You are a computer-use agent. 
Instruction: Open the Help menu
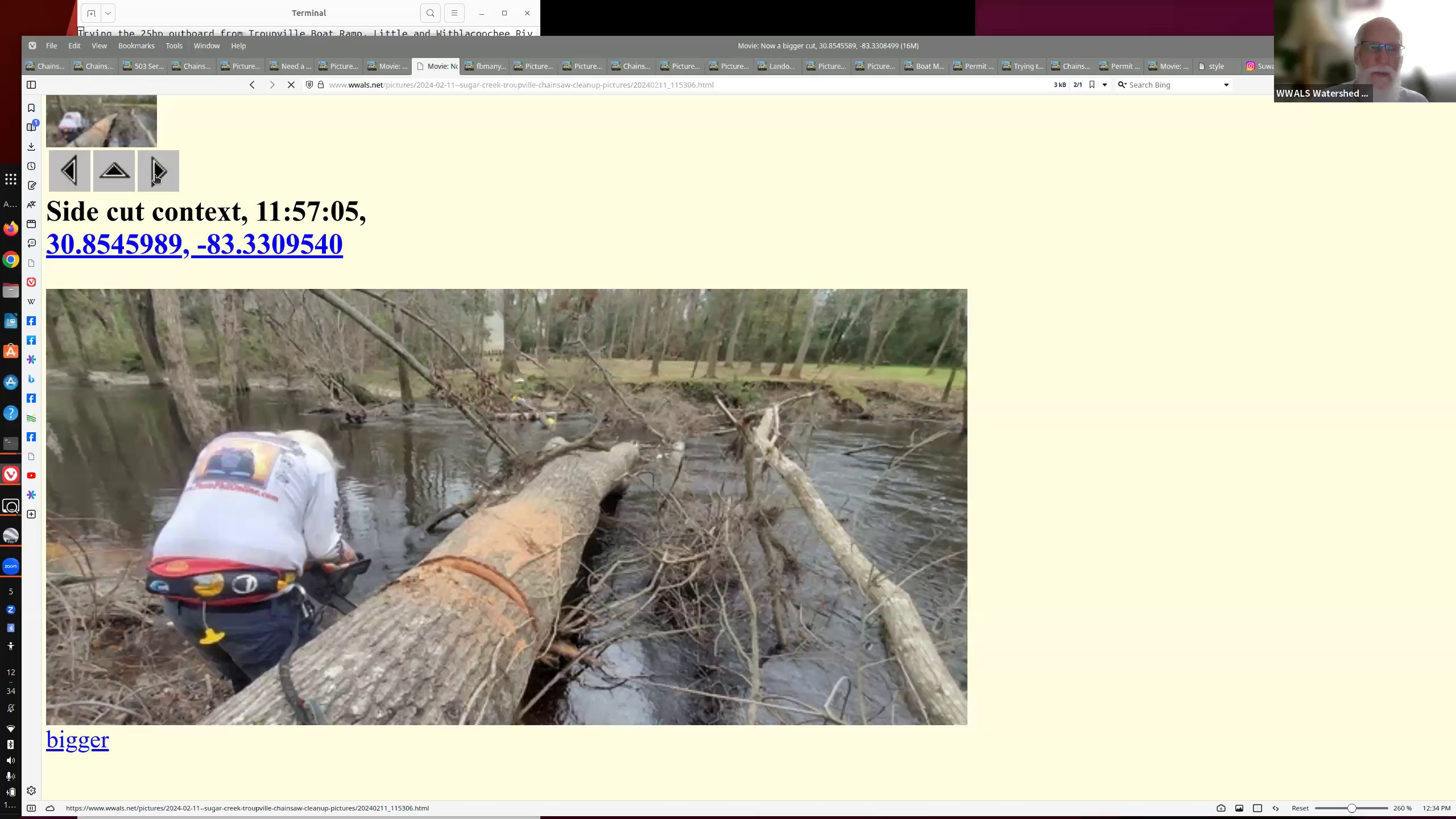point(238,45)
